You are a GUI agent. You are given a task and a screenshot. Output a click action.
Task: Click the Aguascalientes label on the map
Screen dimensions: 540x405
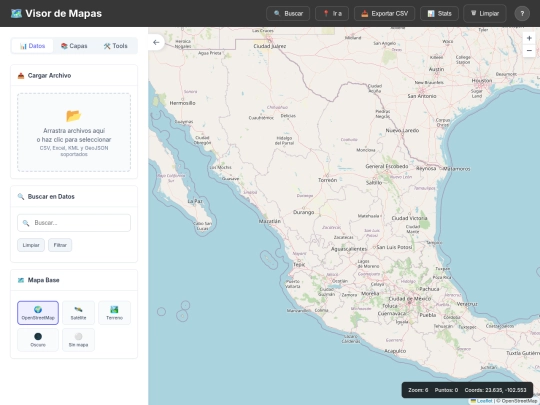[349, 249]
